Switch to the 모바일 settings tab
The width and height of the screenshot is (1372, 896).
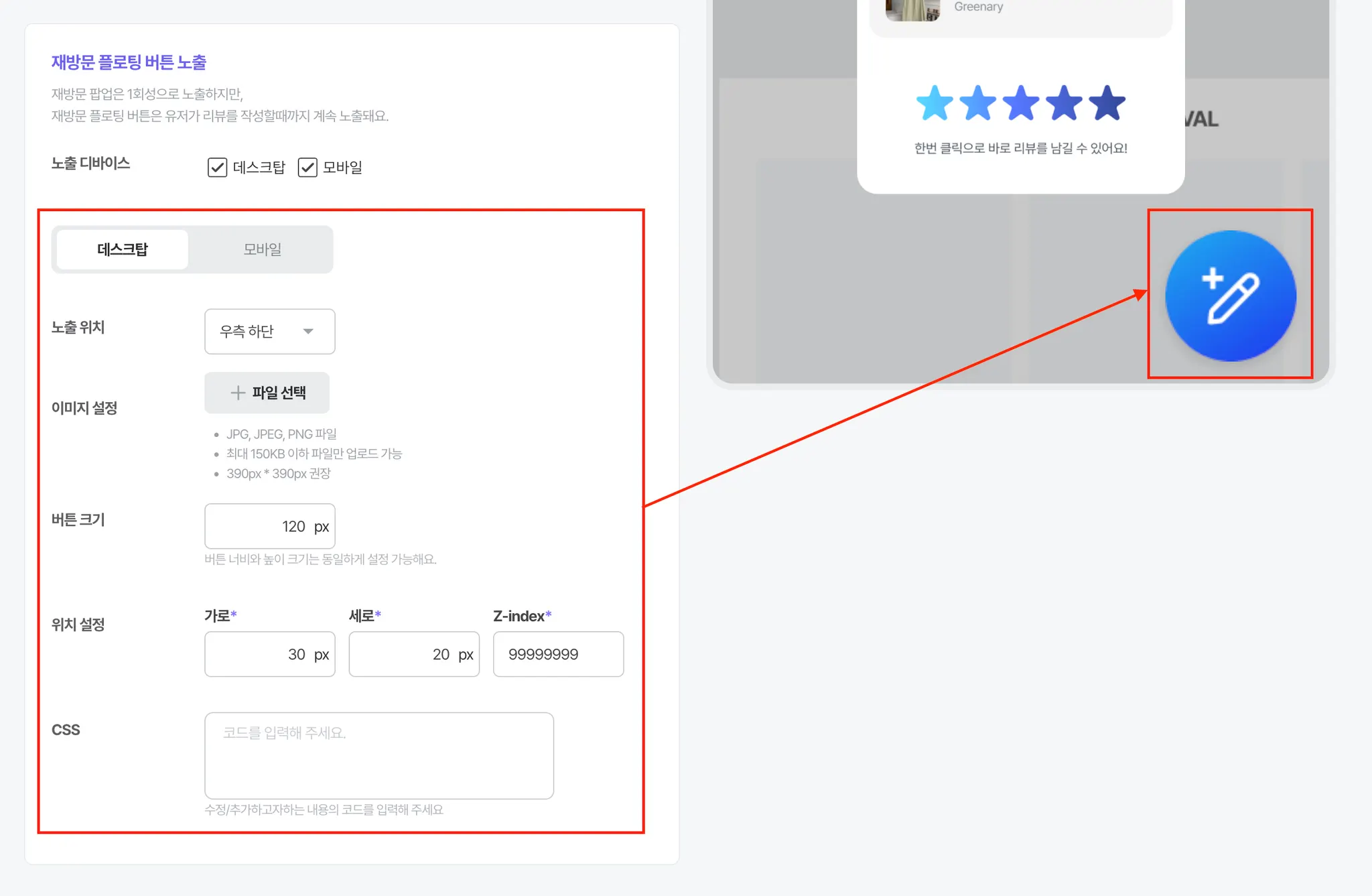click(x=262, y=249)
